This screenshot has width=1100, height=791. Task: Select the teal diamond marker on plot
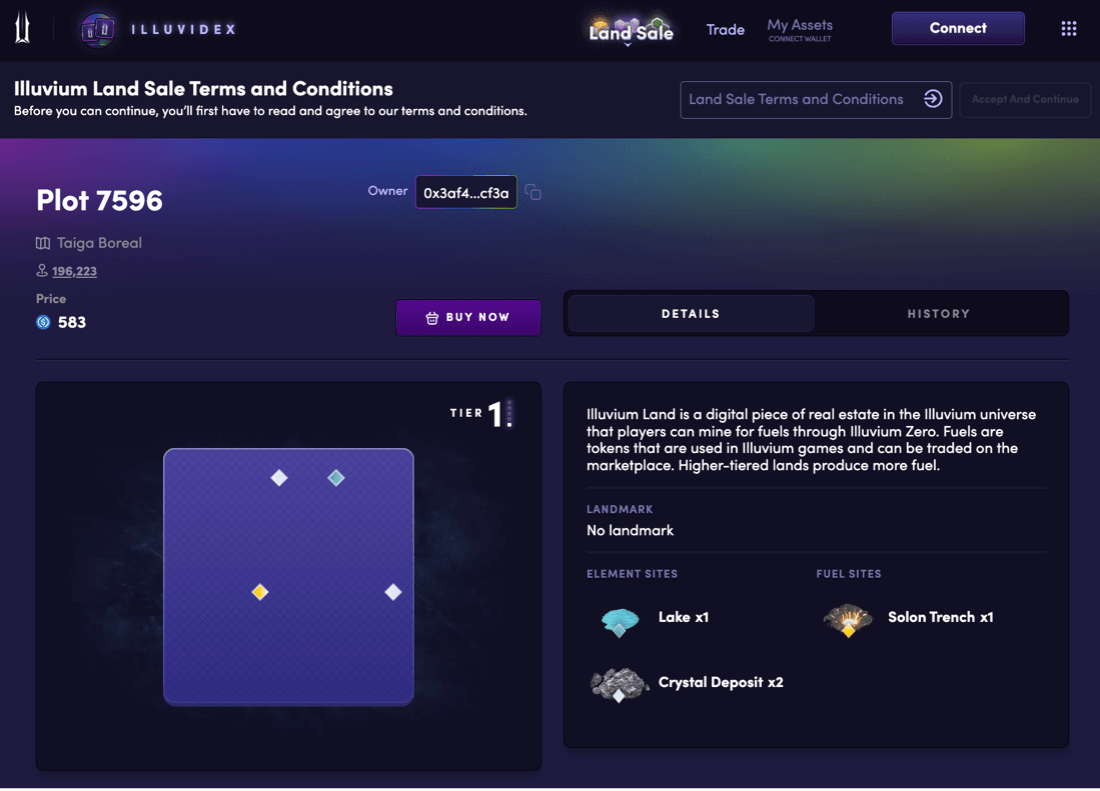pyautogui.click(x=336, y=478)
